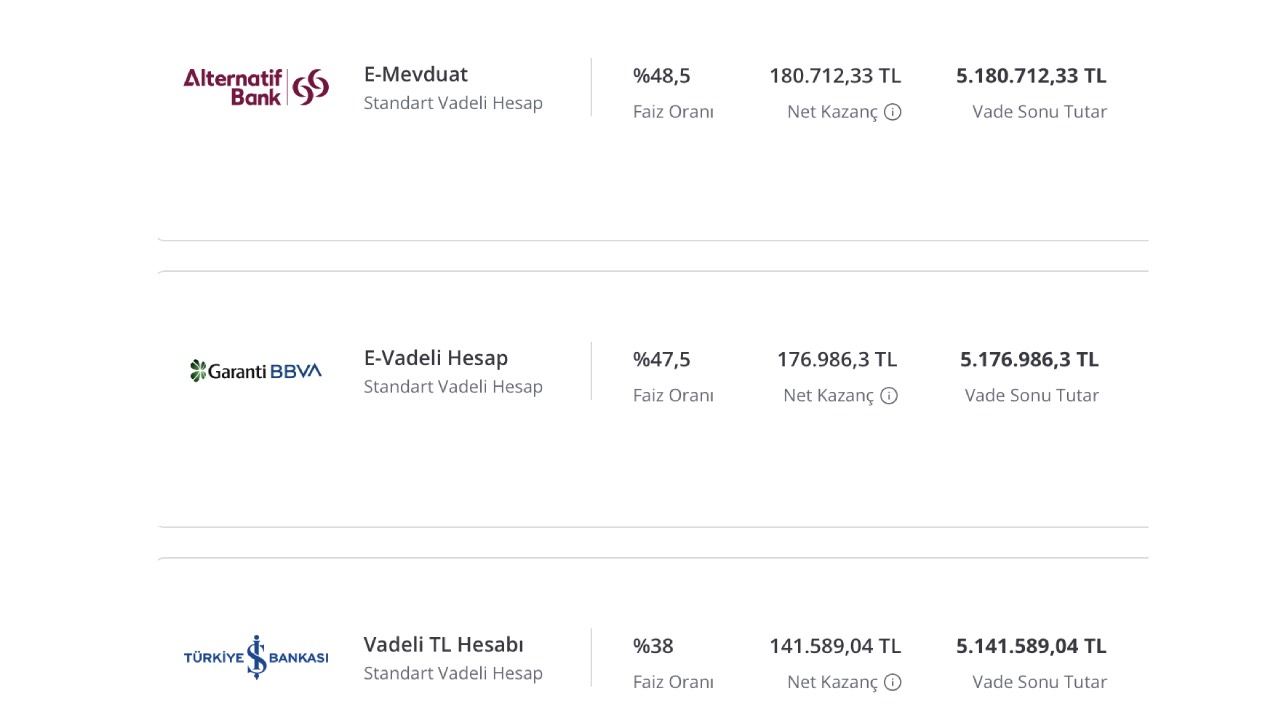Viewport: 1280px width, 720px height.
Task: Open Net Kazanç info icon for Alternatif Bank
Action: click(x=893, y=112)
